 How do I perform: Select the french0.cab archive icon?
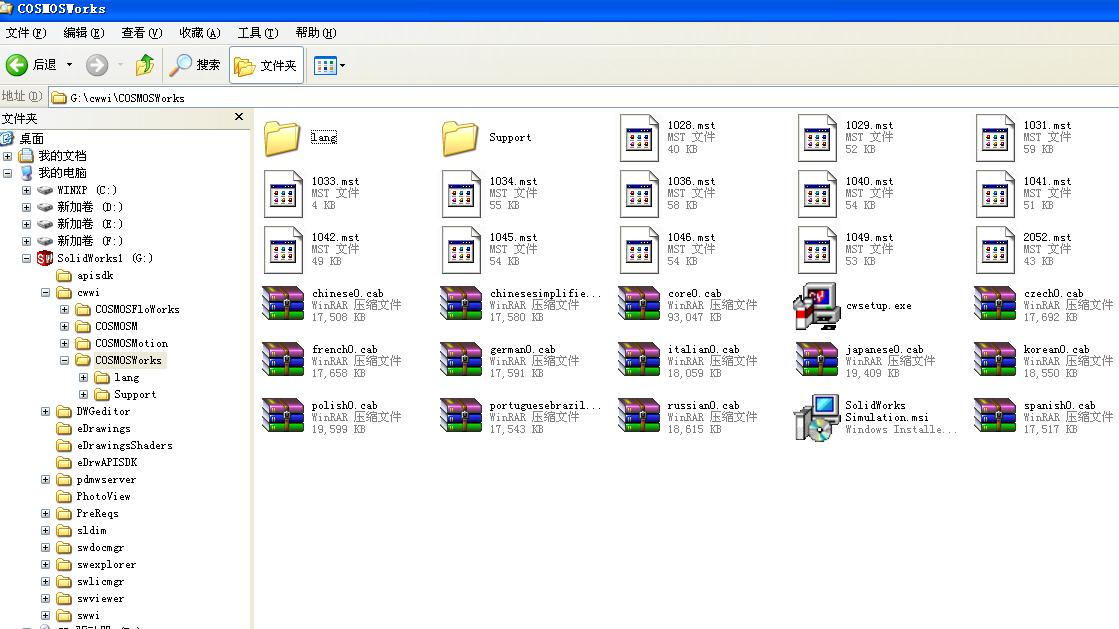click(x=283, y=359)
